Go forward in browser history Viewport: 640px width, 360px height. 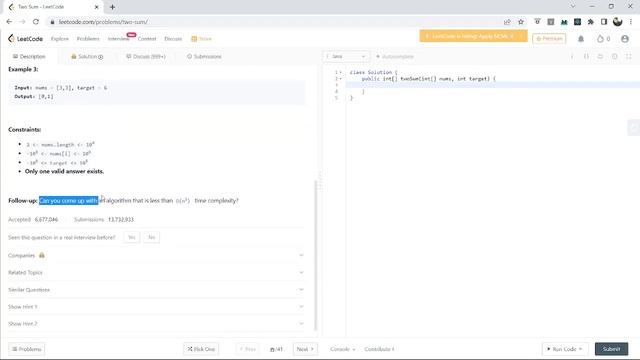22,22
